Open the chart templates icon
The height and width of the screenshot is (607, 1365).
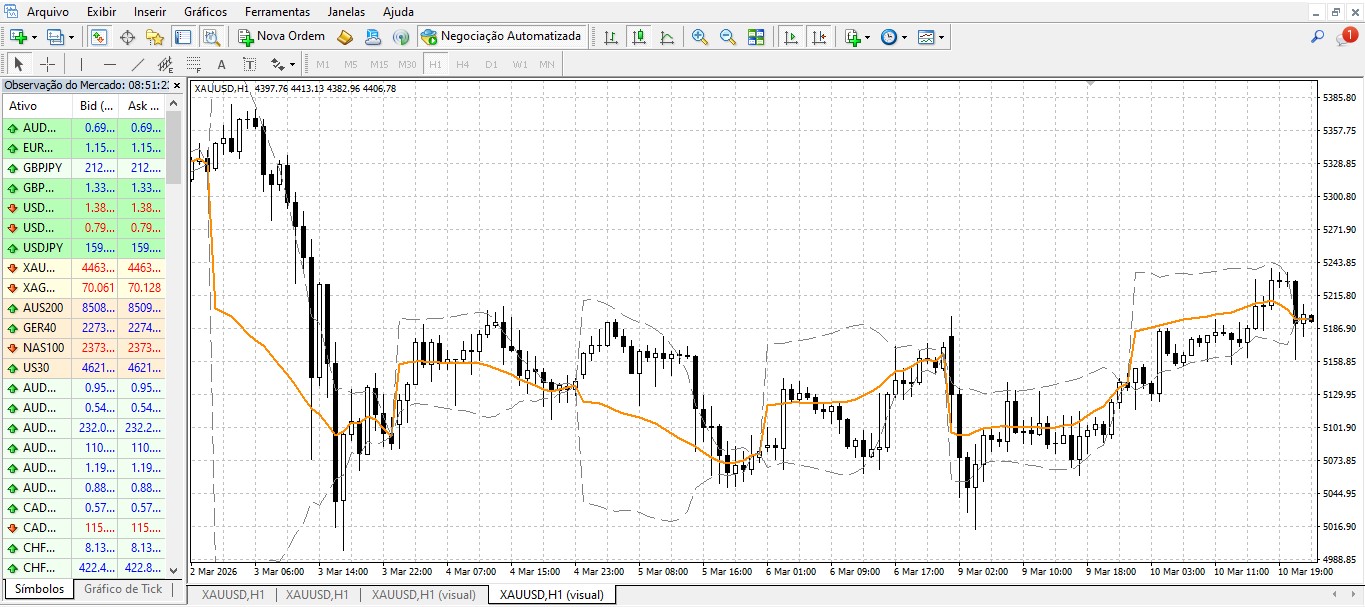(x=926, y=37)
